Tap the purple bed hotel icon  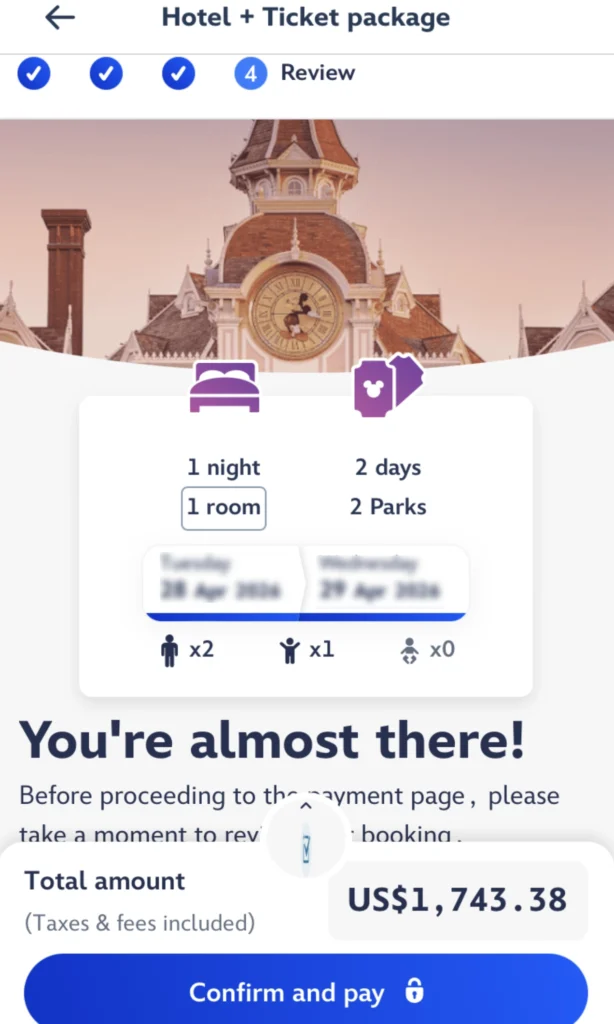225,387
